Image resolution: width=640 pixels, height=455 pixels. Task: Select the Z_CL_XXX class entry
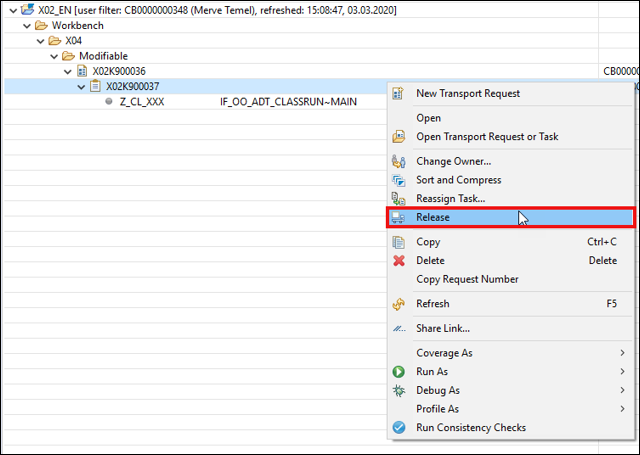click(x=142, y=102)
